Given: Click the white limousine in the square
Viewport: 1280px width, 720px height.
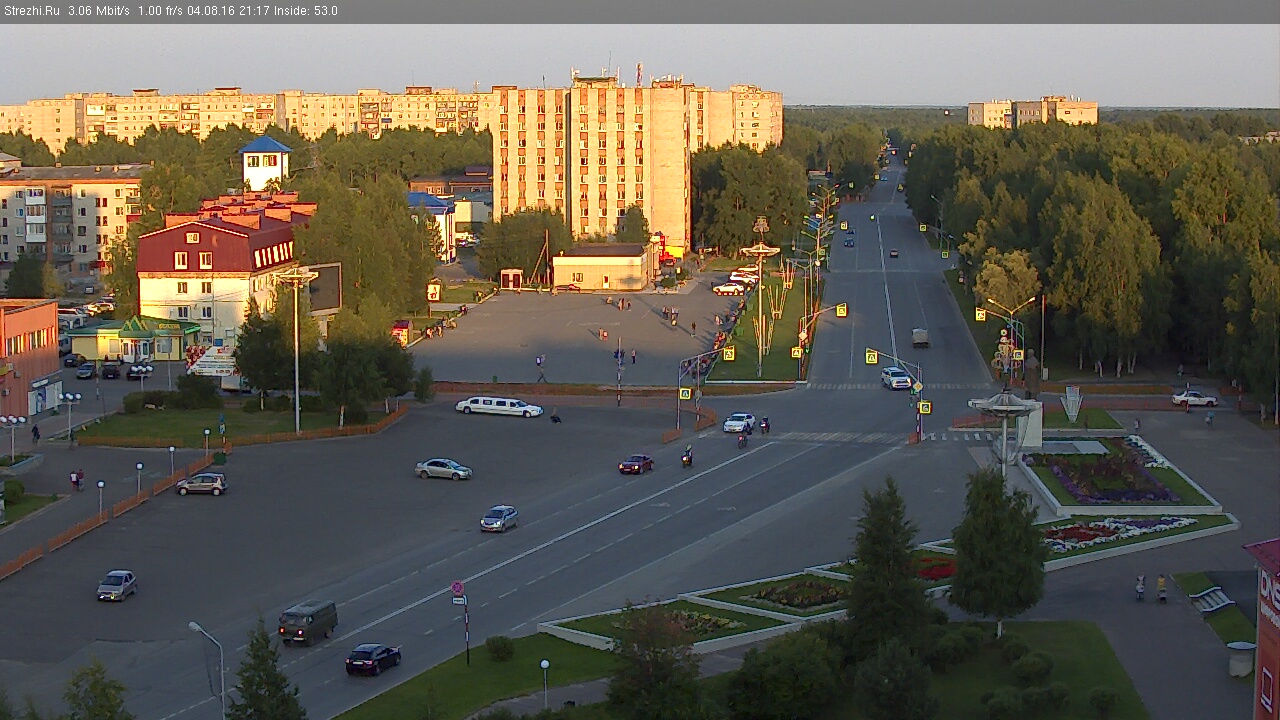Looking at the screenshot, I should click(499, 406).
